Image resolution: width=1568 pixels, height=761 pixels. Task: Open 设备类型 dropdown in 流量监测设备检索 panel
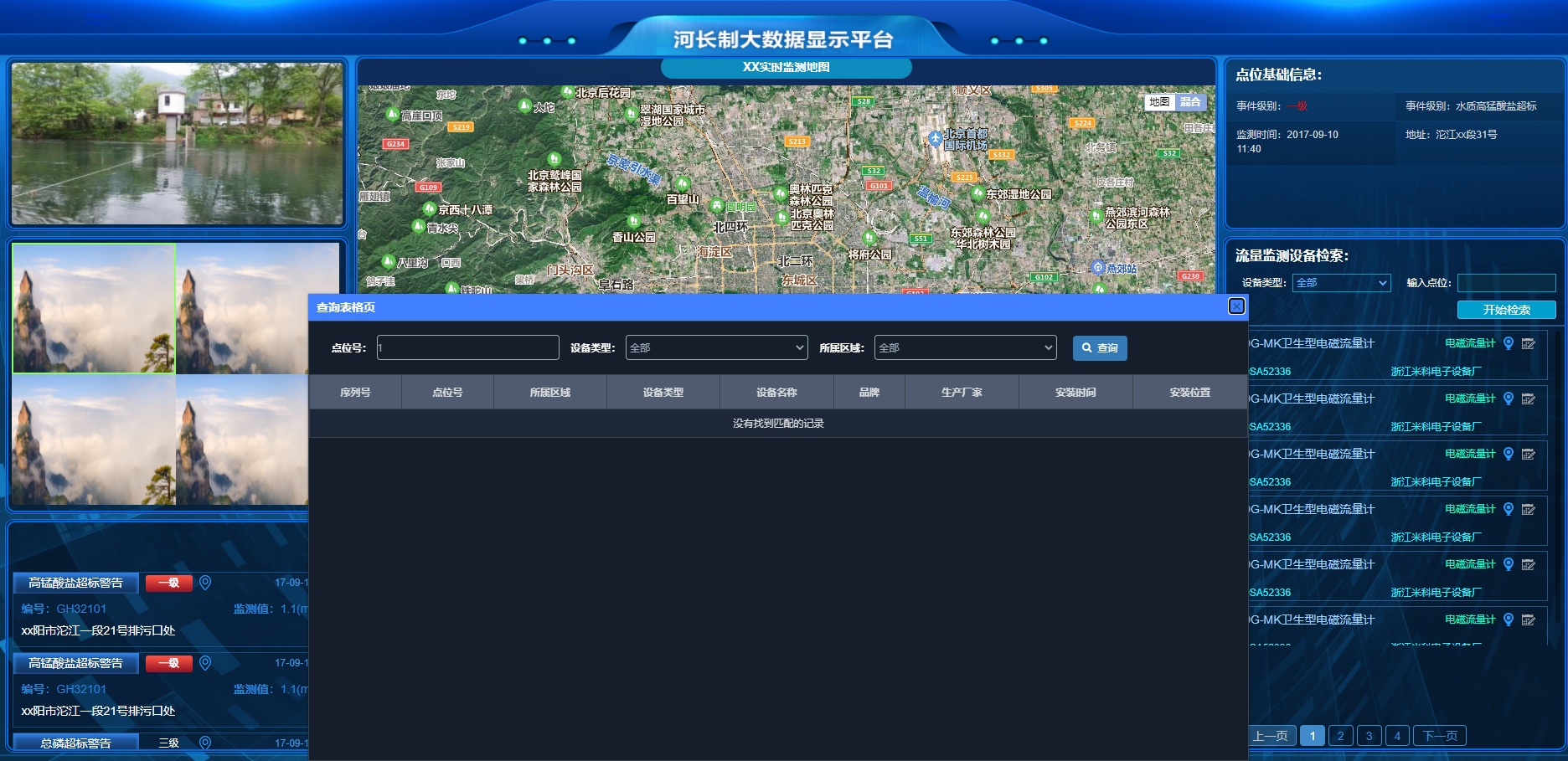tap(1342, 283)
